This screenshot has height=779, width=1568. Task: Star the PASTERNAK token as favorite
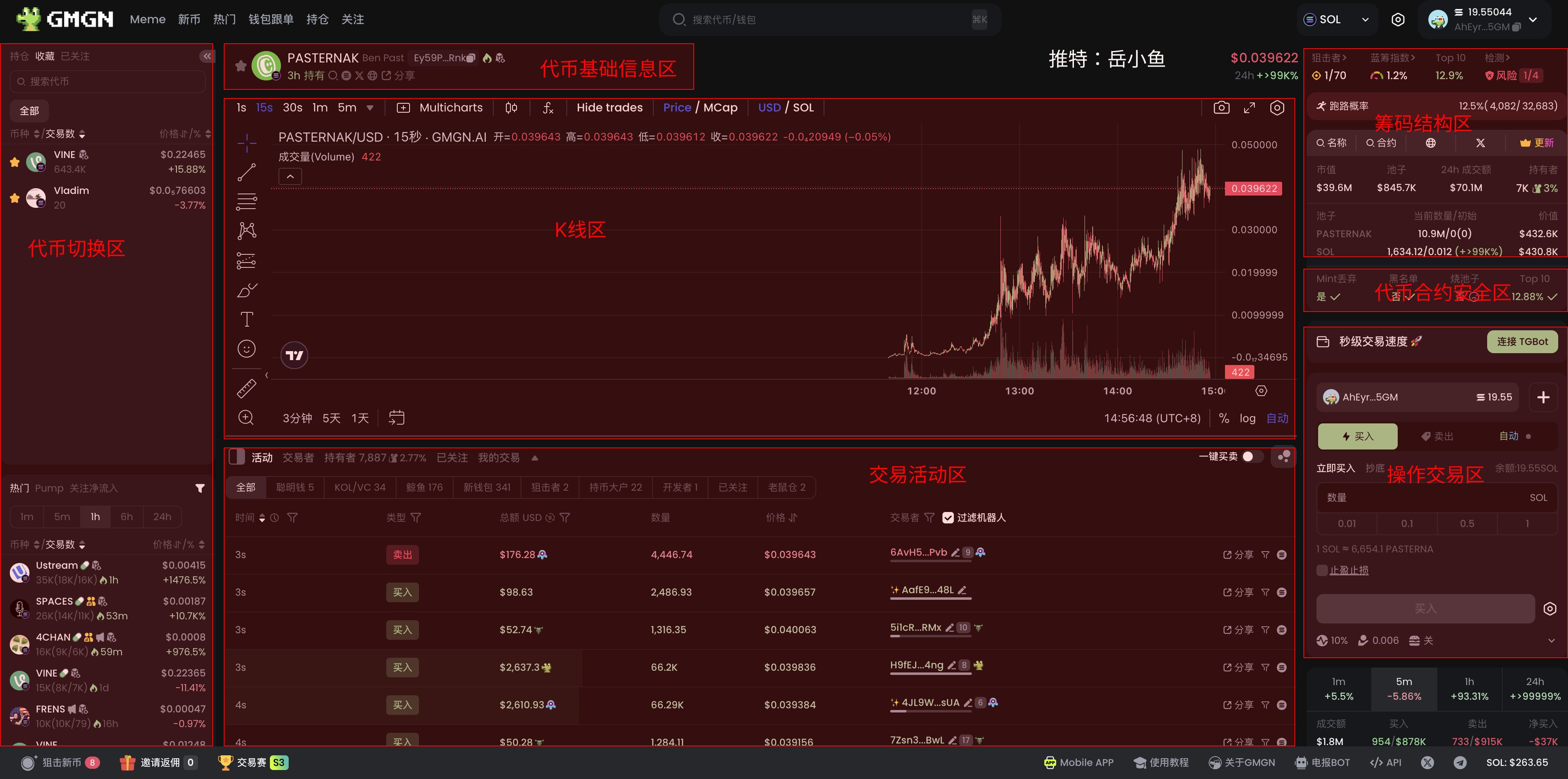coord(241,66)
